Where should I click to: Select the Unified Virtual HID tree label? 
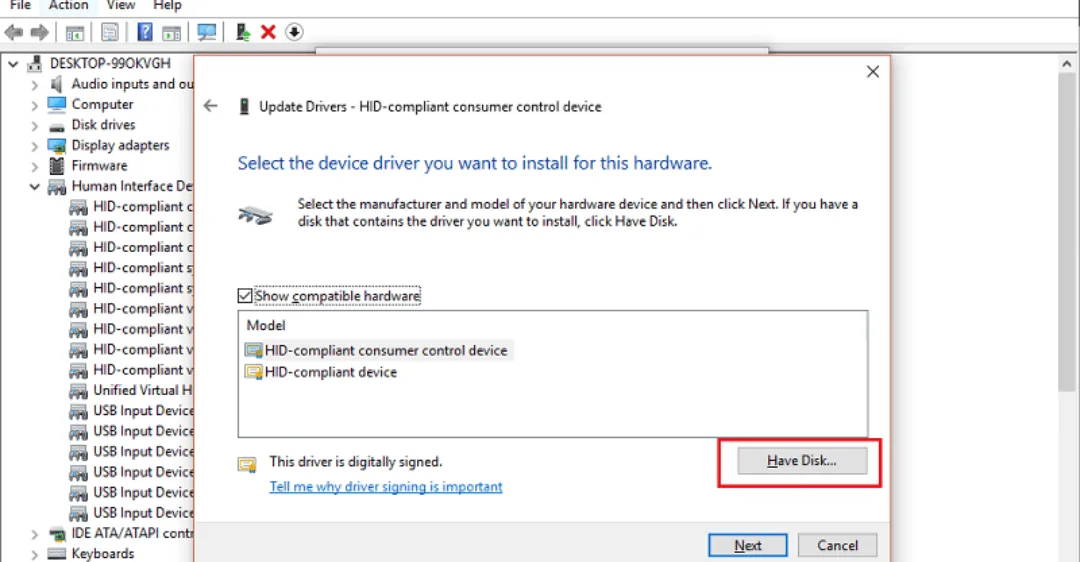143,391
